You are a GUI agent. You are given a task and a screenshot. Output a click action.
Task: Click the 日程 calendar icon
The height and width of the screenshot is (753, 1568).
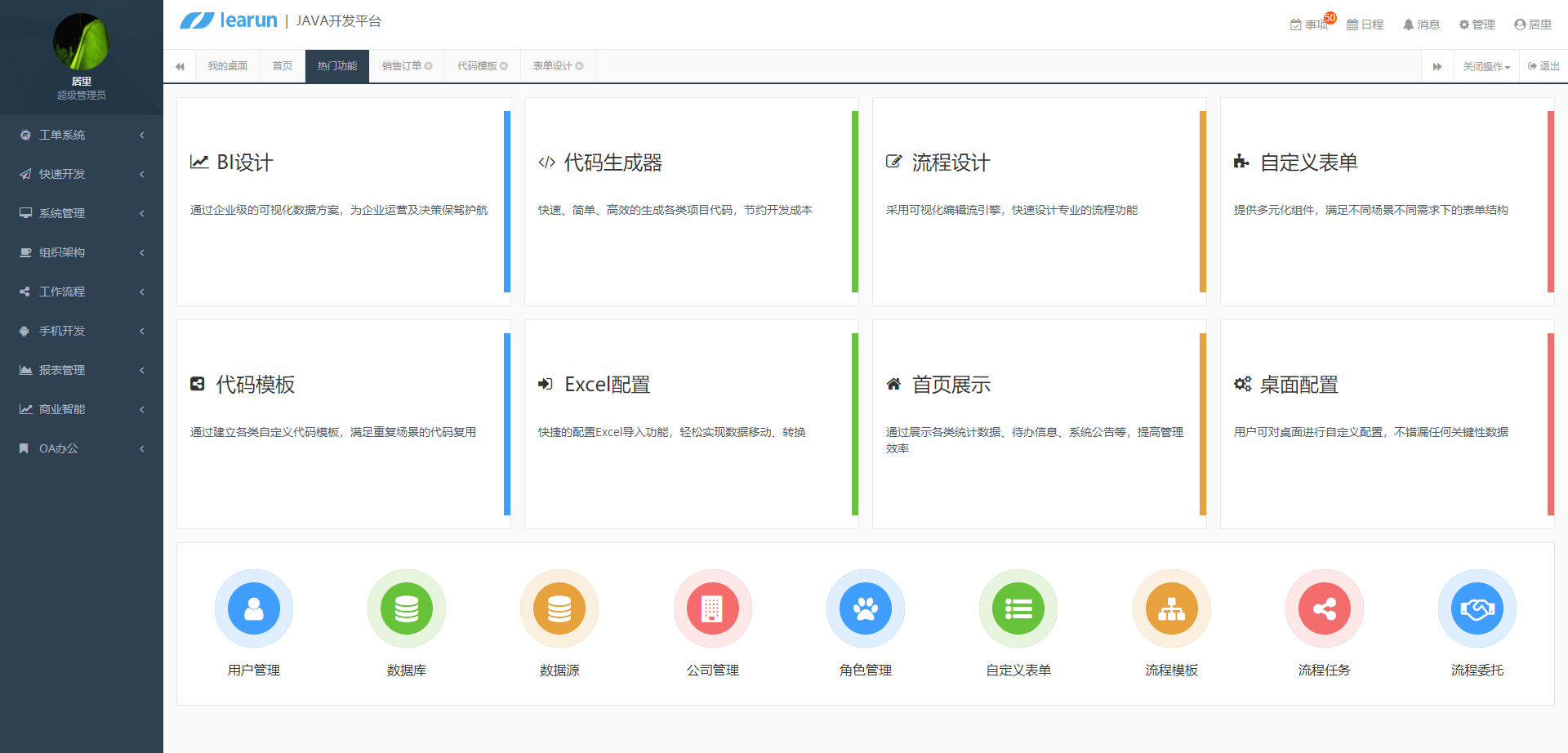[x=1365, y=24]
